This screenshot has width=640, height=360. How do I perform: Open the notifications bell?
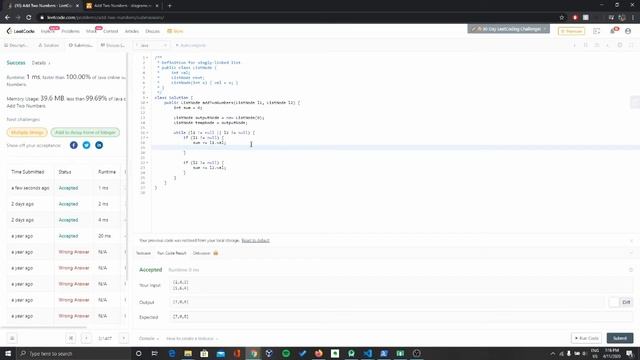coord(613,31)
